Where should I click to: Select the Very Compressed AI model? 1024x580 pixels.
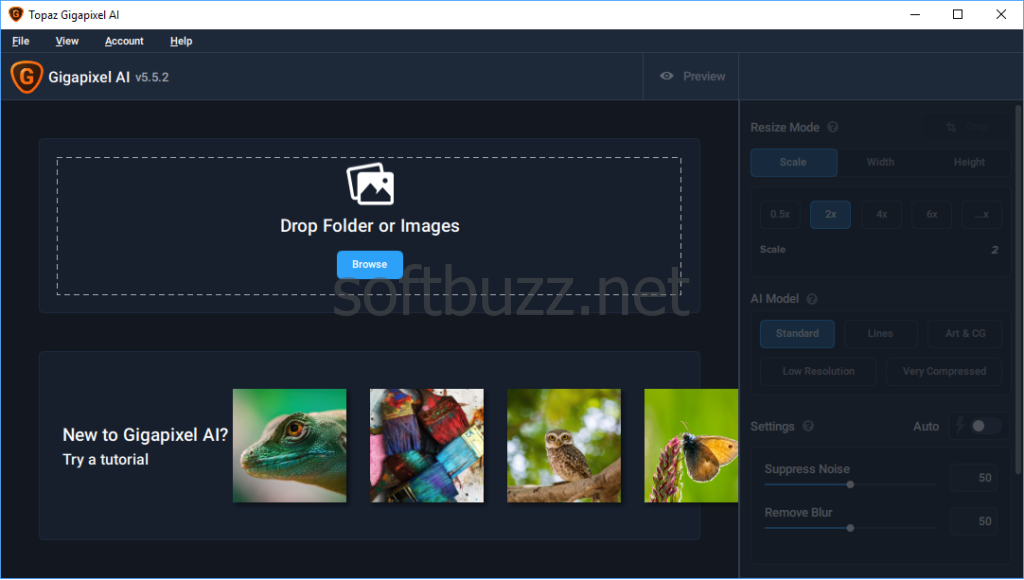[944, 372]
